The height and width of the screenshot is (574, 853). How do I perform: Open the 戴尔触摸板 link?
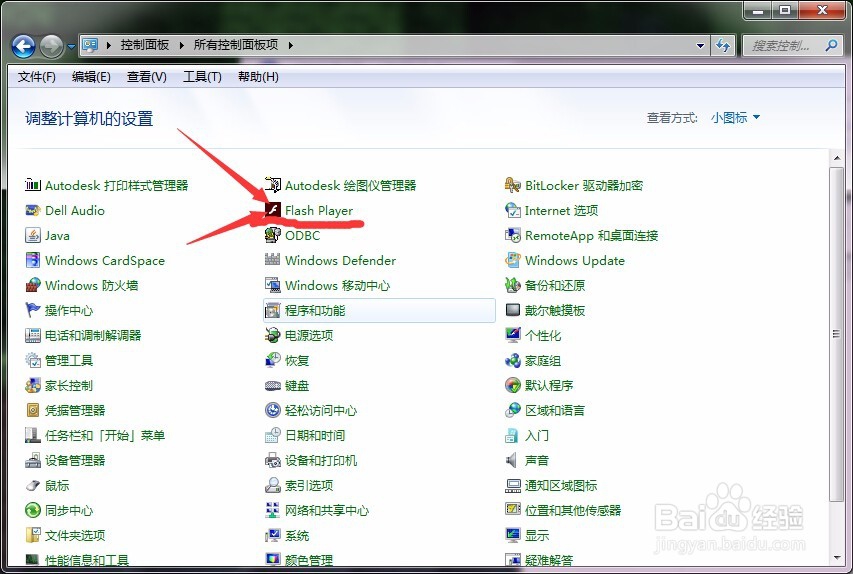tap(555, 310)
